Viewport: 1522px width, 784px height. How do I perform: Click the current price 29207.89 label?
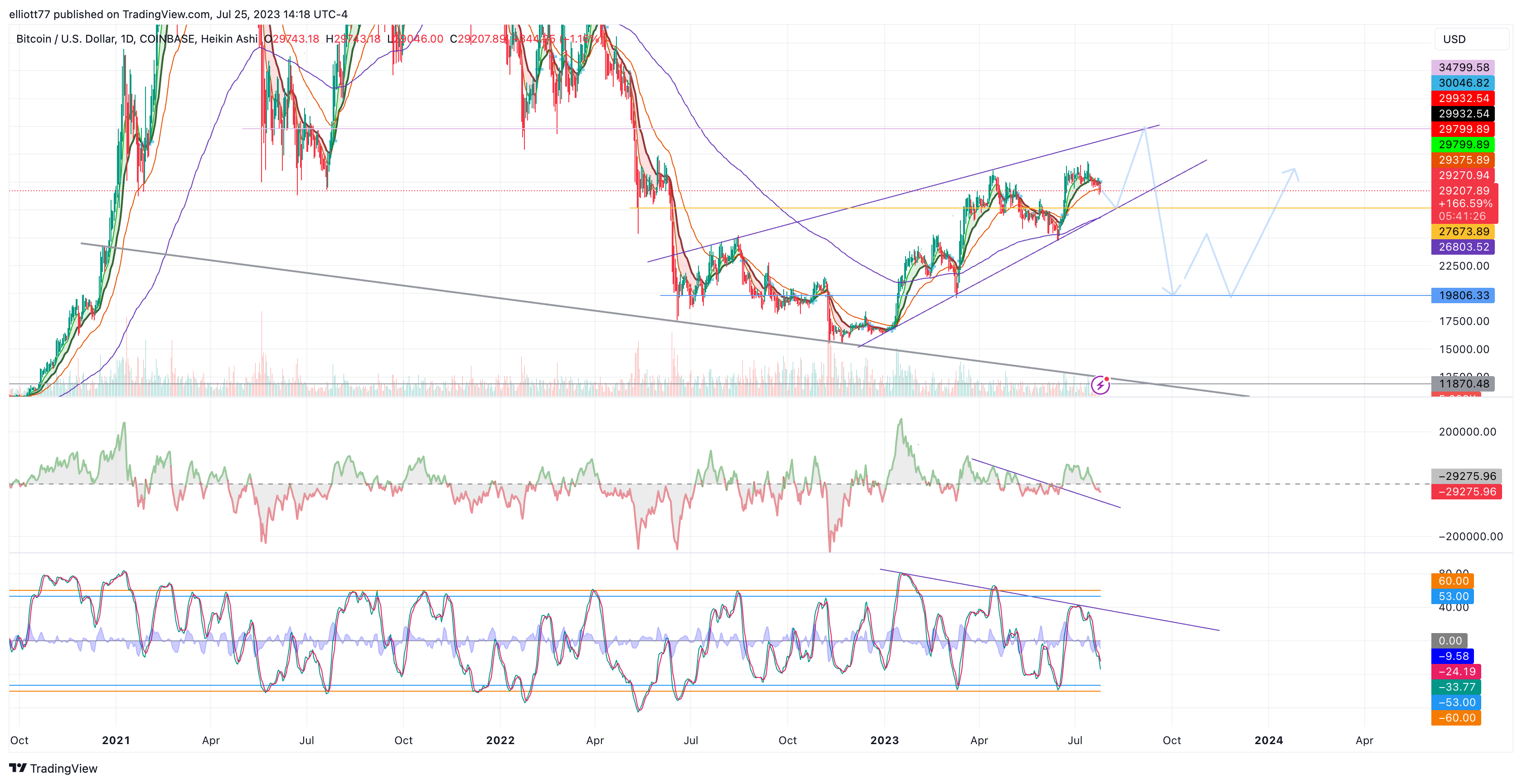tap(1464, 191)
